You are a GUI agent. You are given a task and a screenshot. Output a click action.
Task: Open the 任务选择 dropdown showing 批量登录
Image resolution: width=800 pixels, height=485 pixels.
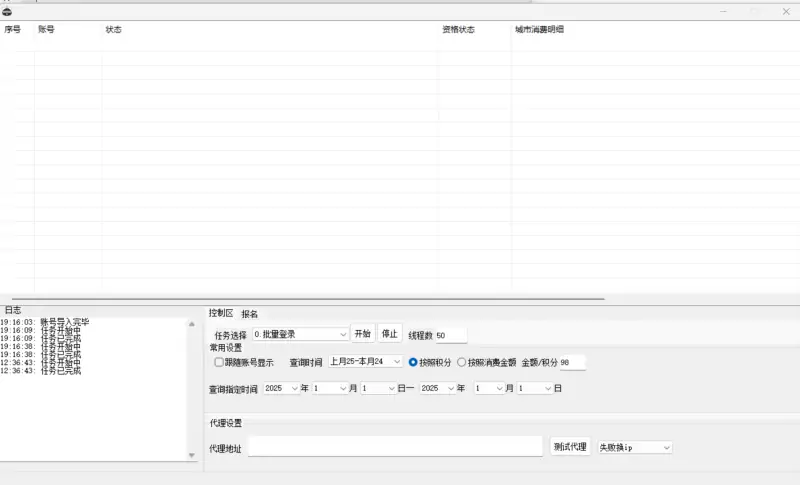point(343,334)
